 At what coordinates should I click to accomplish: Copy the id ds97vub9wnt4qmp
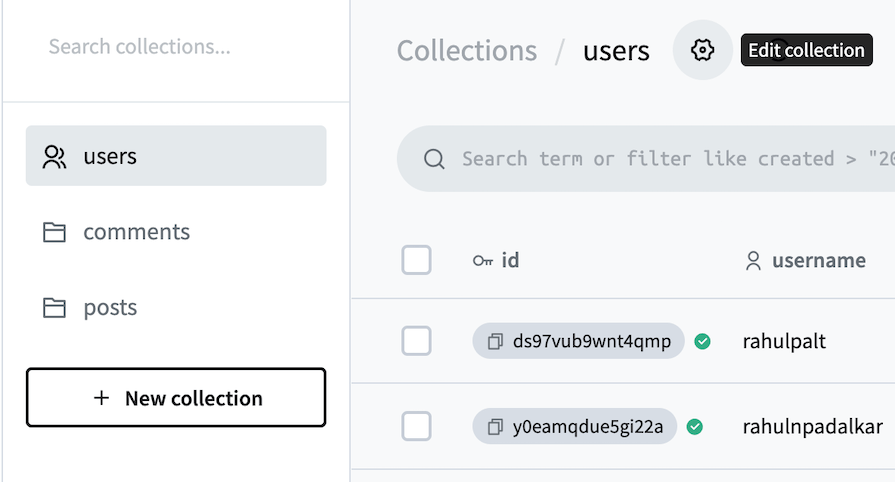(495, 342)
